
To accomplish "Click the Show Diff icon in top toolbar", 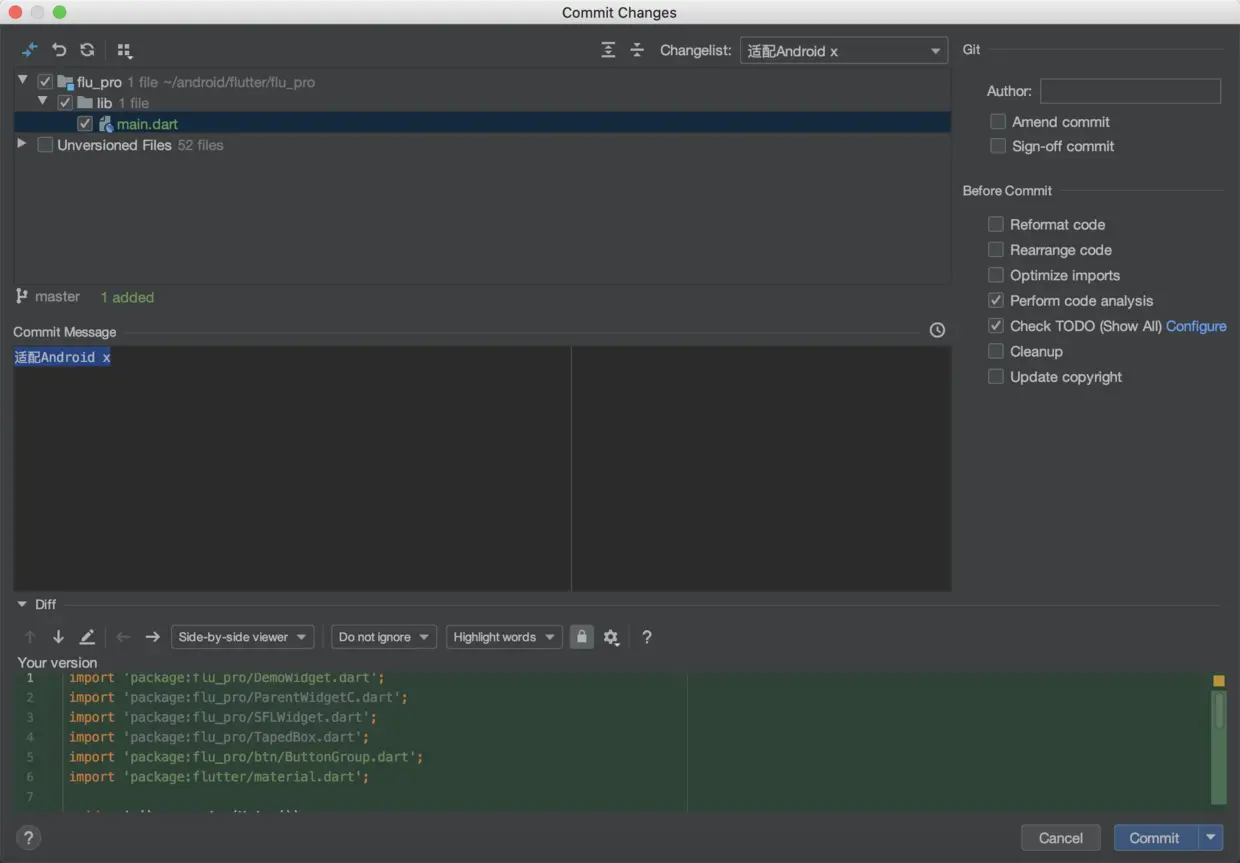I will tap(30, 50).
